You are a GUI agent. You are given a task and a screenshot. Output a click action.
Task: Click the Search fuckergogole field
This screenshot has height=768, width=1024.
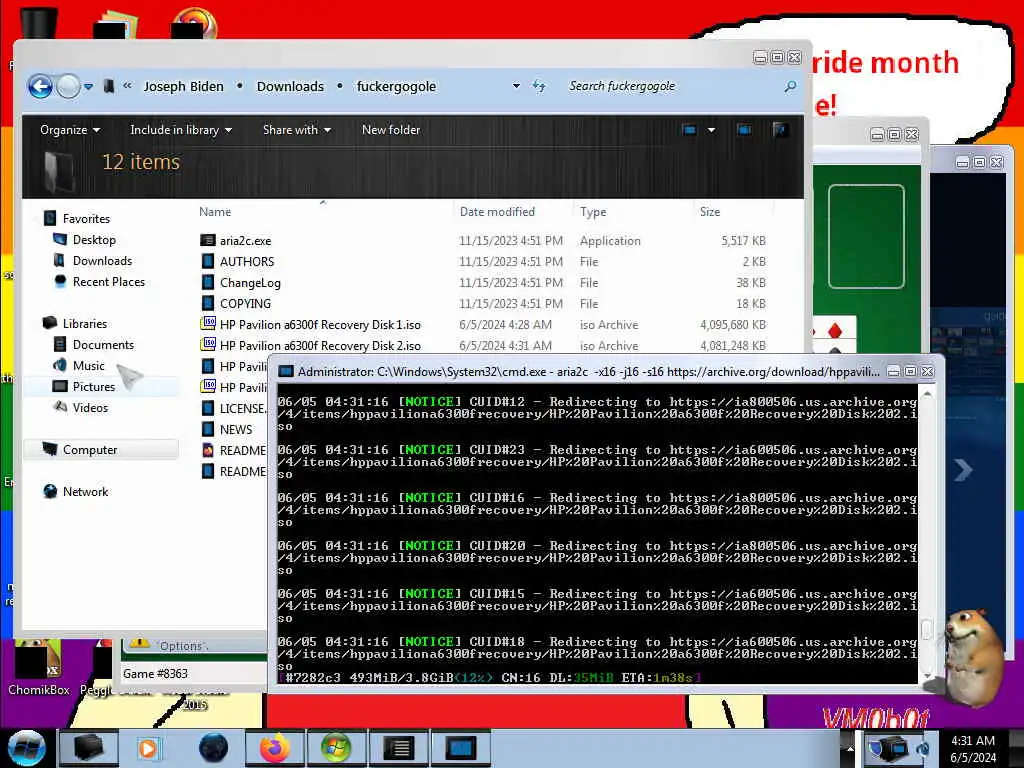pyautogui.click(x=673, y=86)
